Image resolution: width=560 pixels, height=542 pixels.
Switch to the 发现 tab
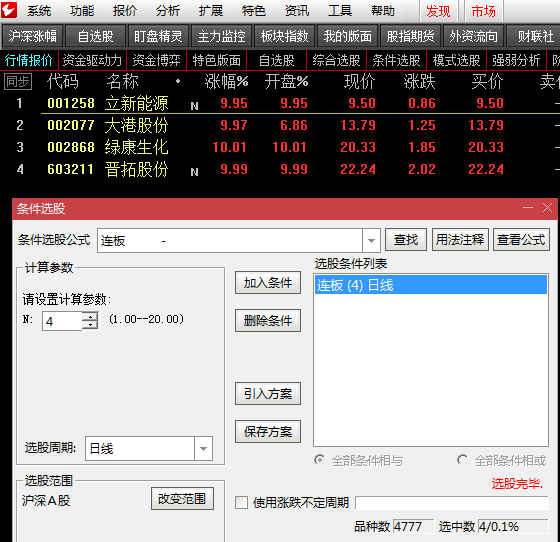point(438,11)
